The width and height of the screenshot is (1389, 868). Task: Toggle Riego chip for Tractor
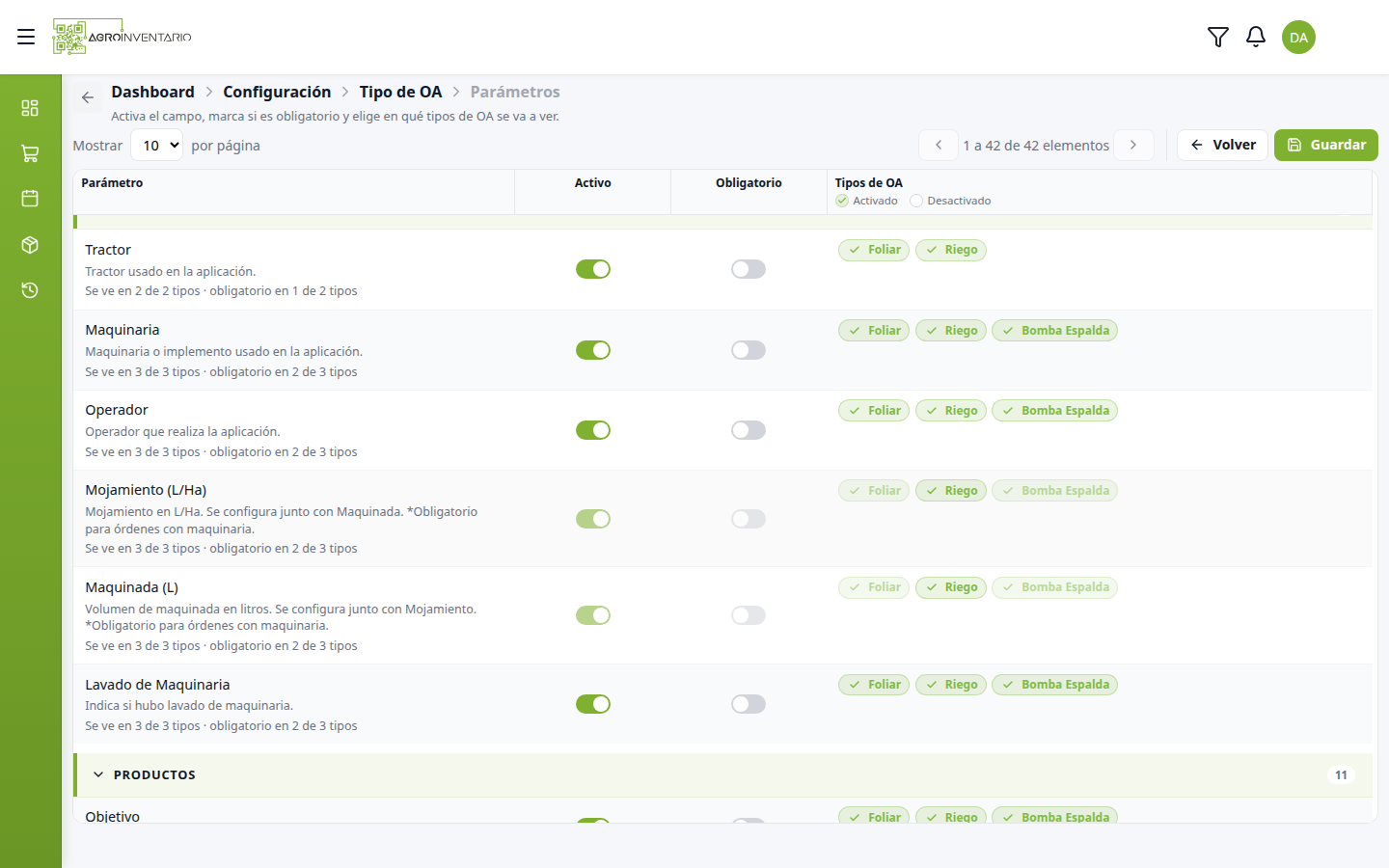(x=951, y=250)
